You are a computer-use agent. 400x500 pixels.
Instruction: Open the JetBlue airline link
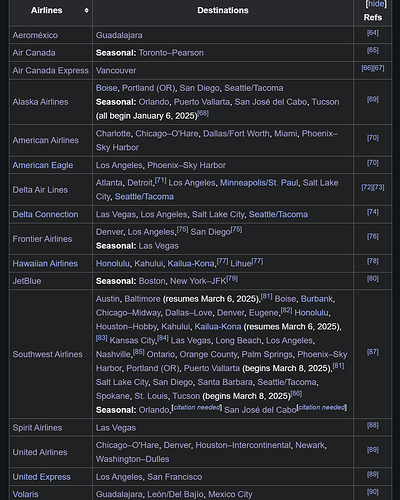click(27, 281)
